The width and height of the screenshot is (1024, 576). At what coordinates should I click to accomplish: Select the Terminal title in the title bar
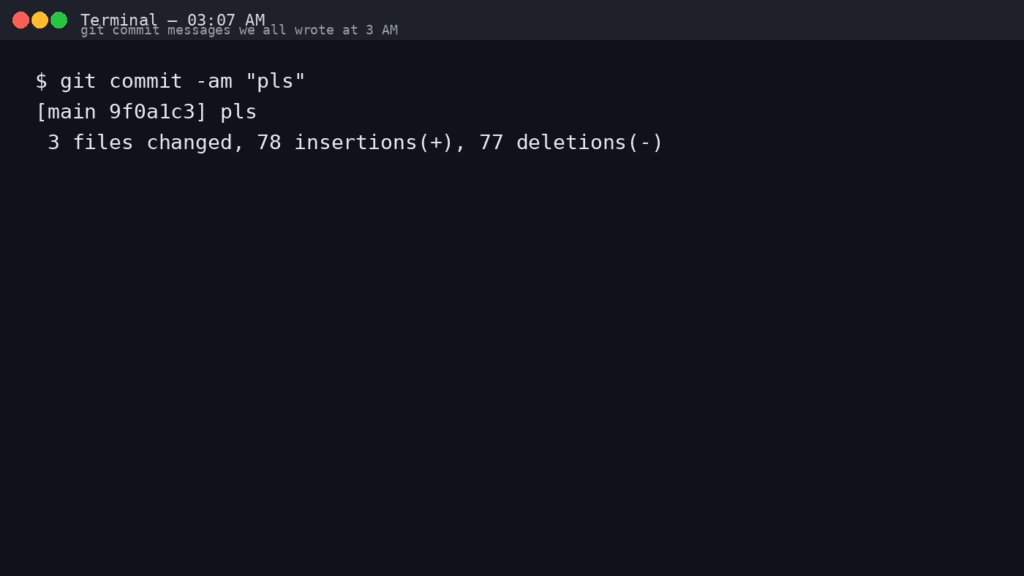[x=119, y=18]
